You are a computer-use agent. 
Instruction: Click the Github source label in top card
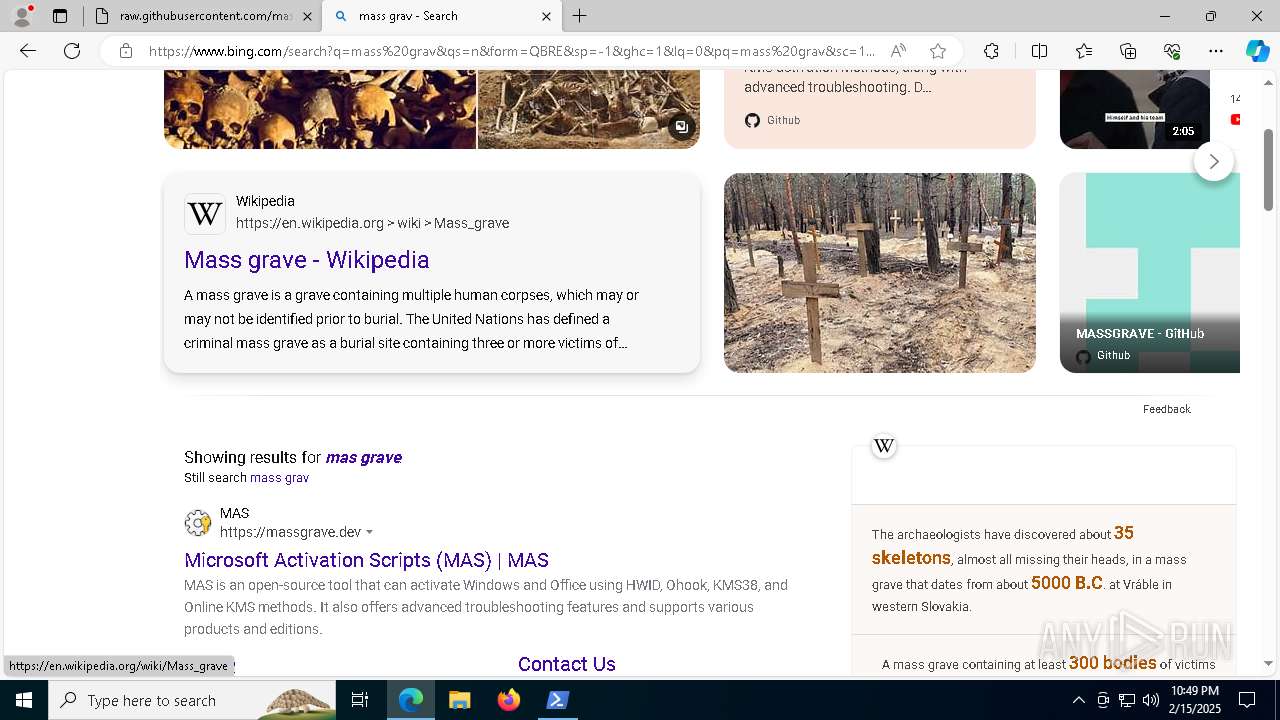tap(784, 120)
